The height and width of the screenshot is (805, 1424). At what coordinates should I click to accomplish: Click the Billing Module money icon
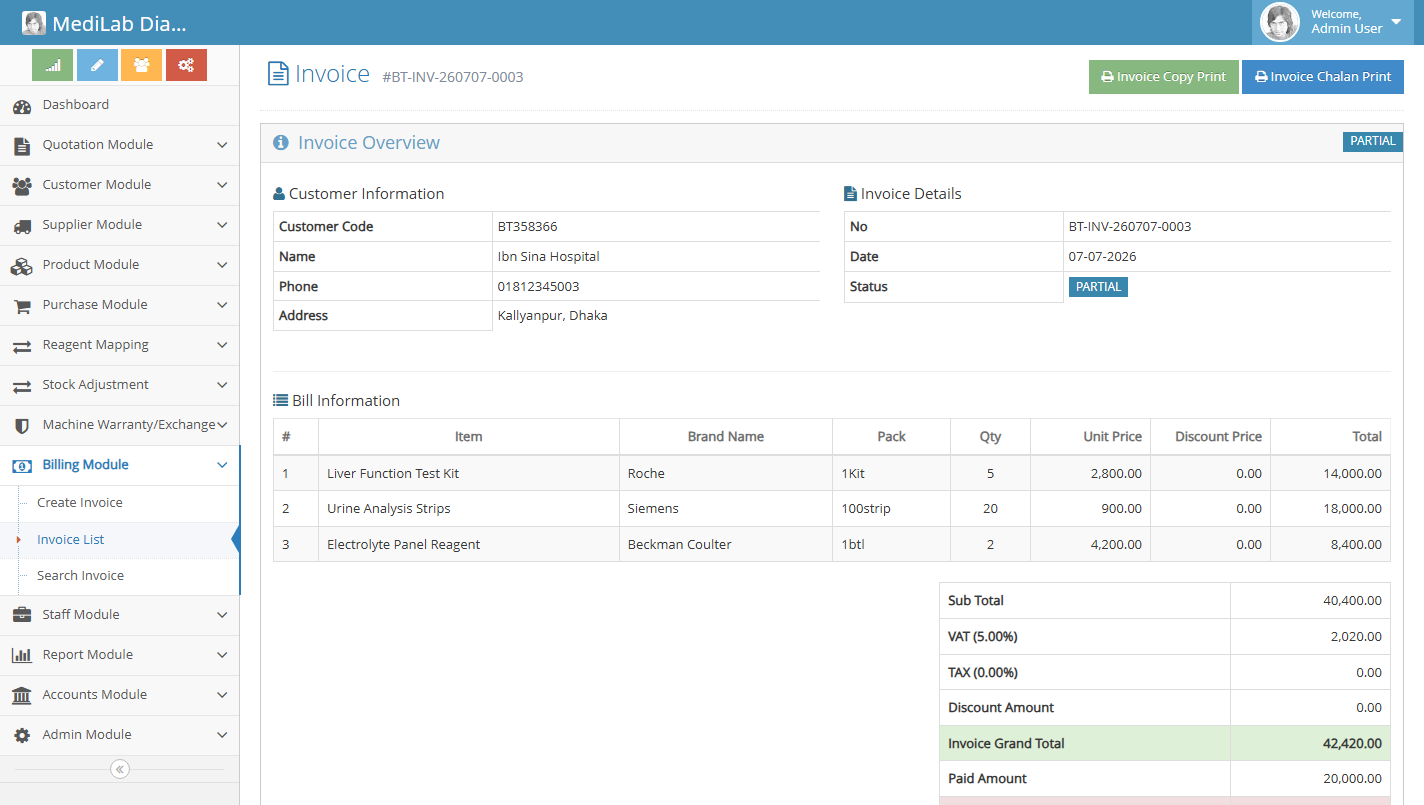point(22,466)
